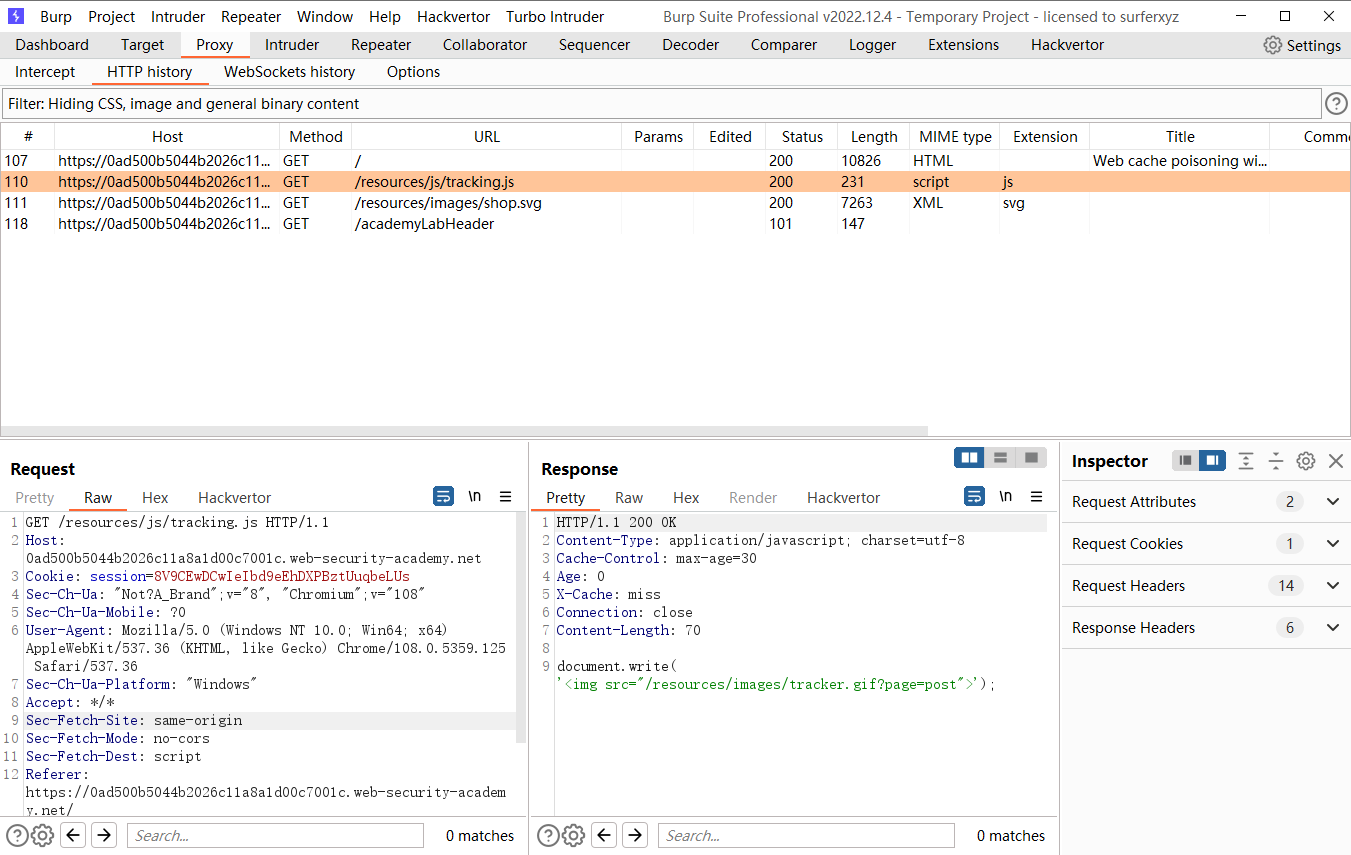Sort history by Status column

802,137
